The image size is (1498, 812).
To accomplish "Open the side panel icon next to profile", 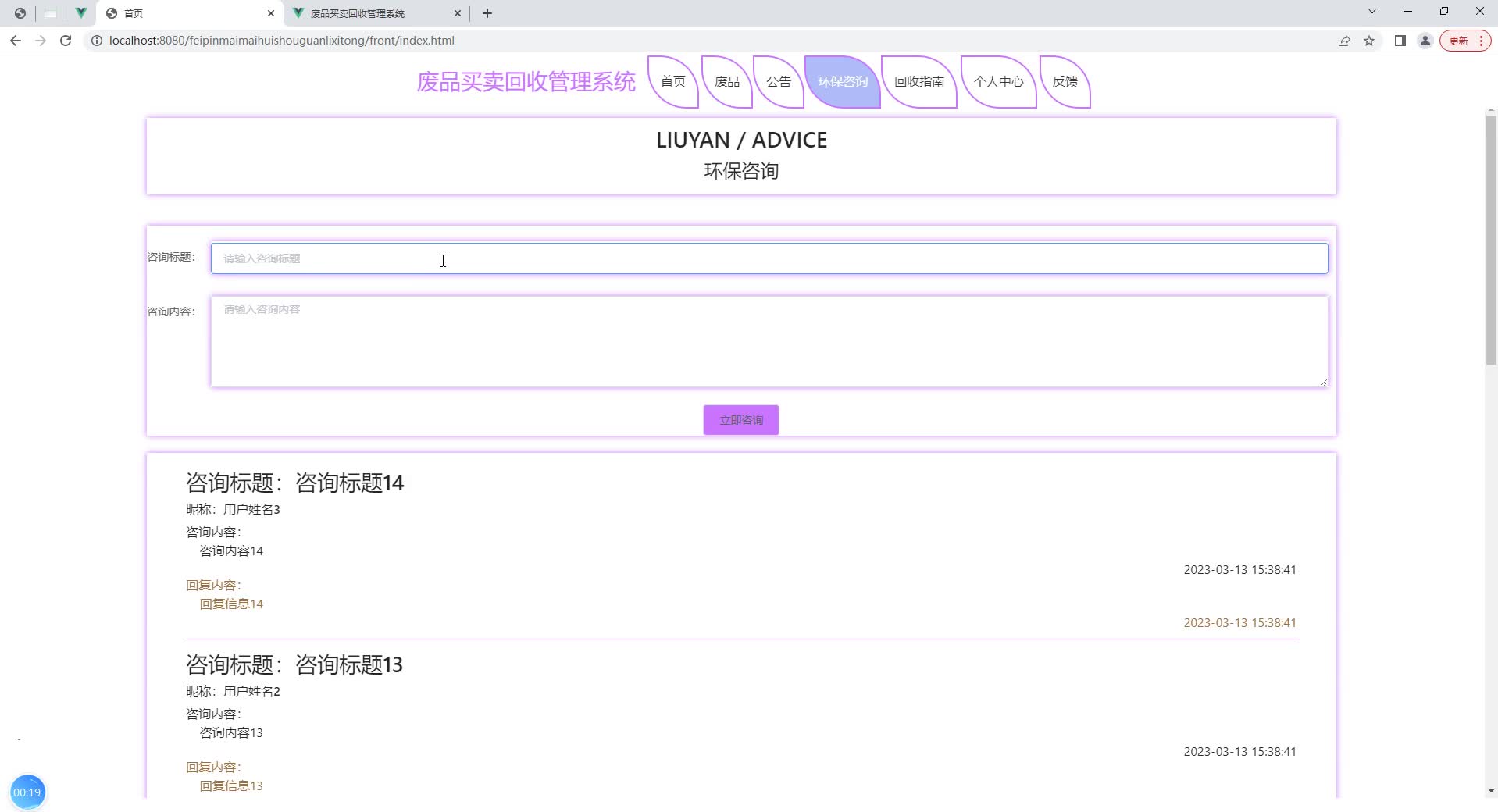I will pos(1399,40).
